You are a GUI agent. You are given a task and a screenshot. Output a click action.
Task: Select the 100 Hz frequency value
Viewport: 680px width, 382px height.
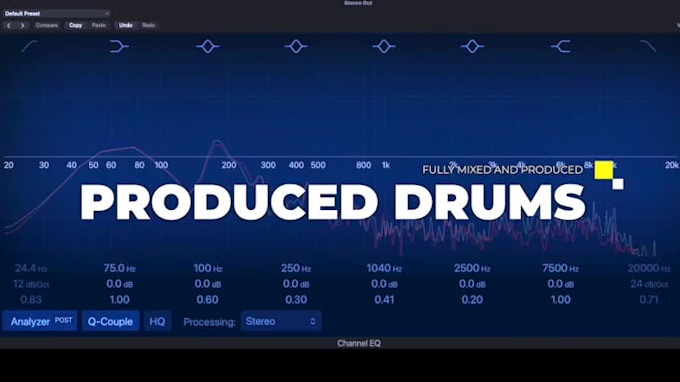click(x=208, y=268)
